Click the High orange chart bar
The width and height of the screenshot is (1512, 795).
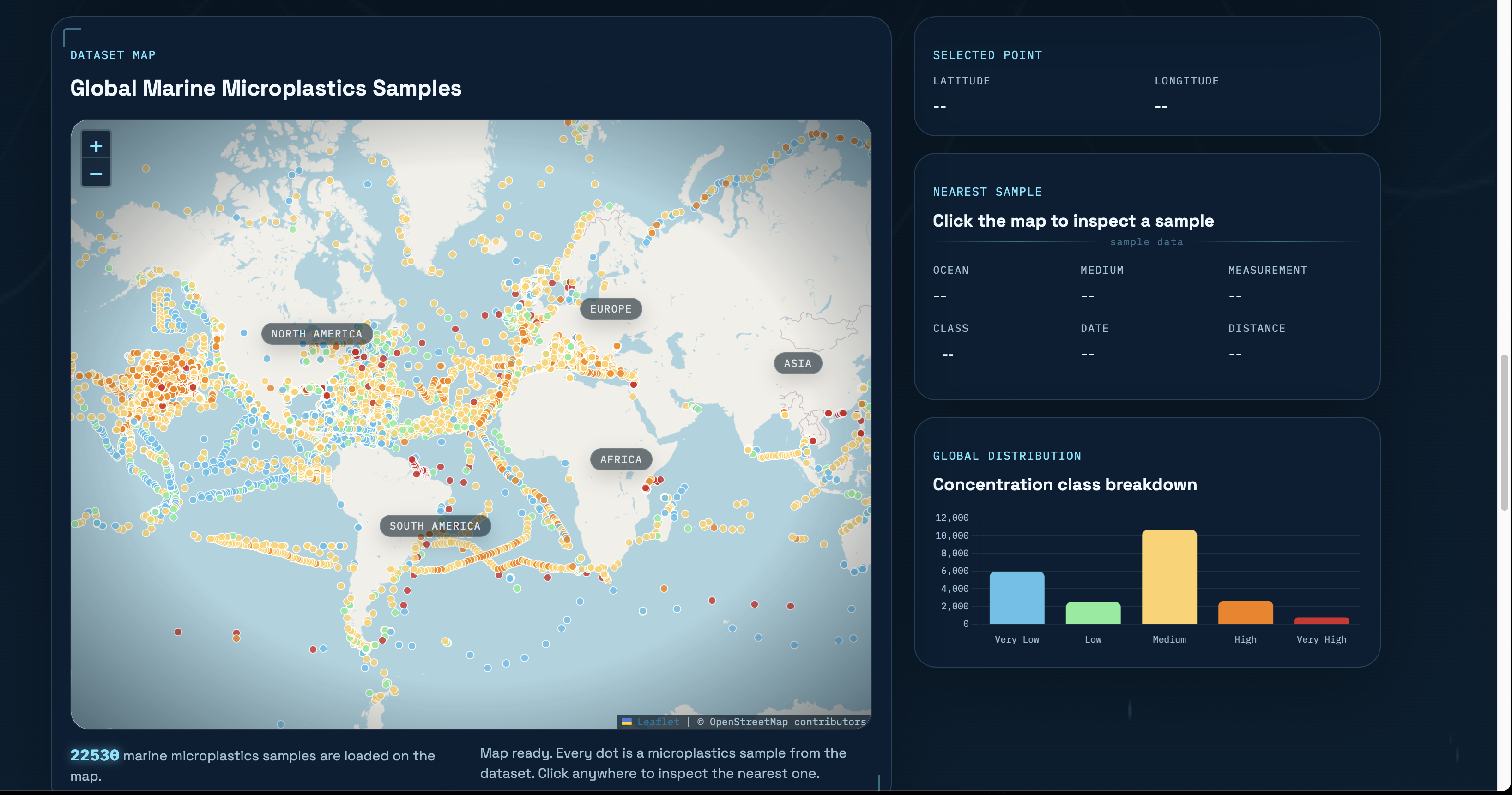coord(1245,612)
